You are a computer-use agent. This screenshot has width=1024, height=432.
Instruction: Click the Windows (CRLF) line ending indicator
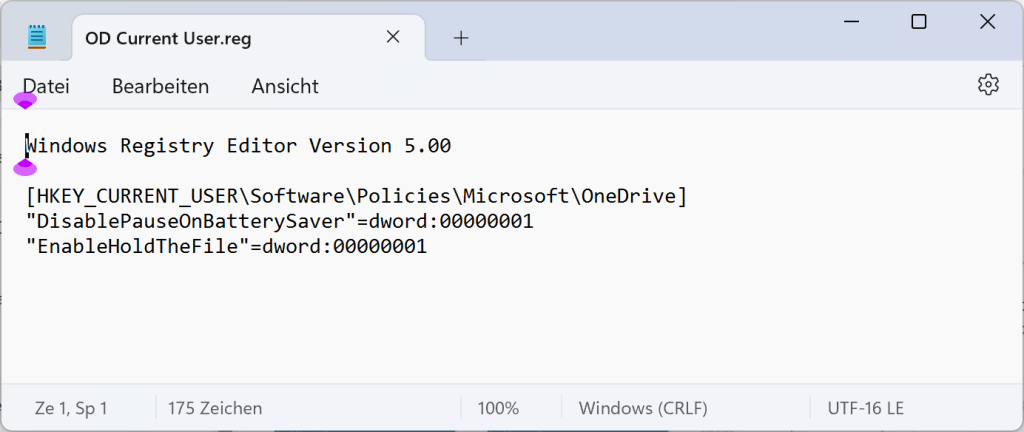(x=643, y=408)
